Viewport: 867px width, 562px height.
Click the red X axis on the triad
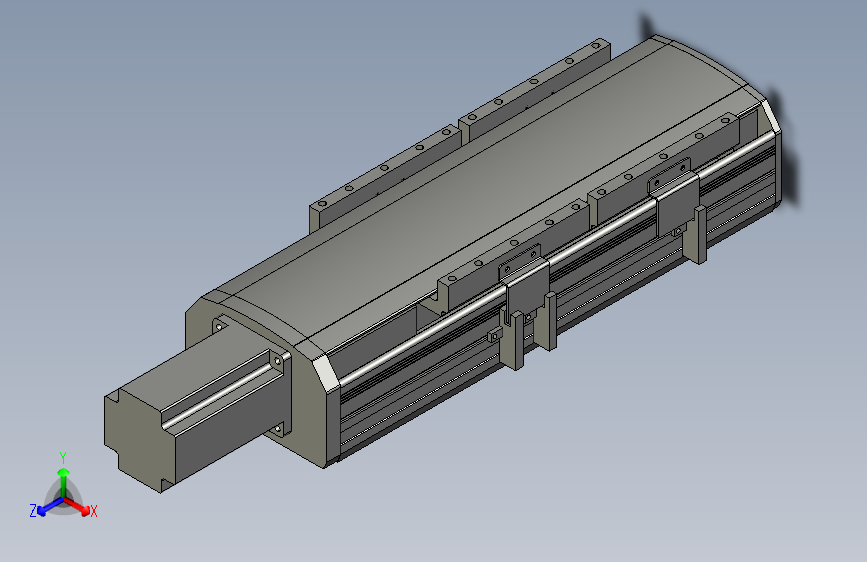coord(77,506)
